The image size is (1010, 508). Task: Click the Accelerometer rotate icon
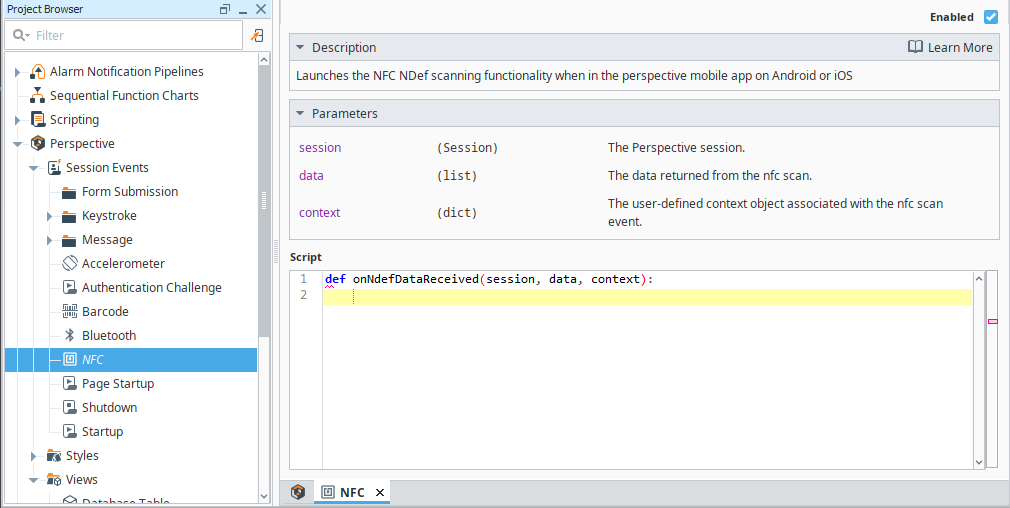pyautogui.click(x=70, y=263)
